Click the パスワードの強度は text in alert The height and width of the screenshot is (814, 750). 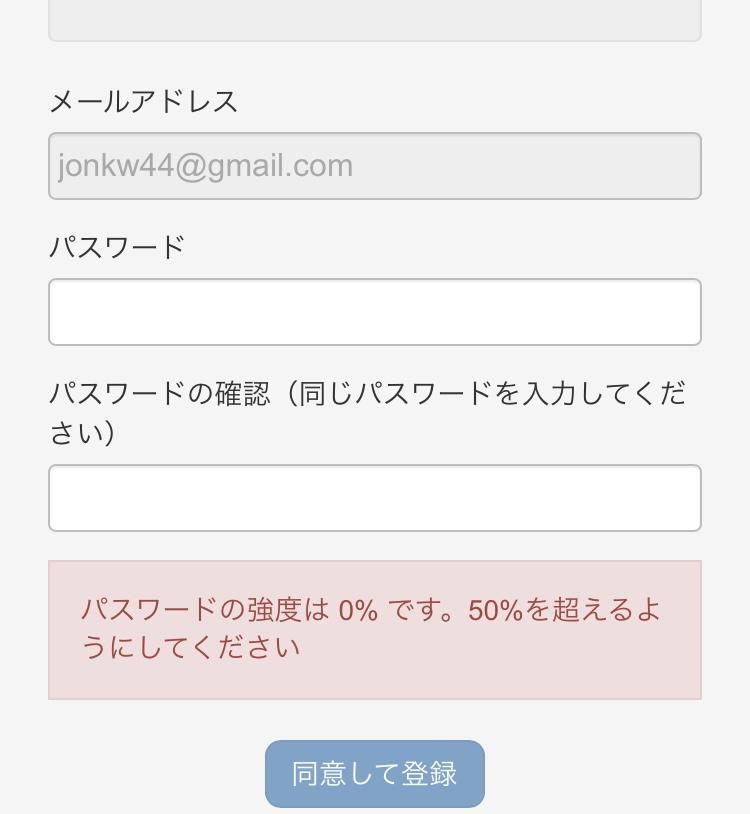coord(205,610)
